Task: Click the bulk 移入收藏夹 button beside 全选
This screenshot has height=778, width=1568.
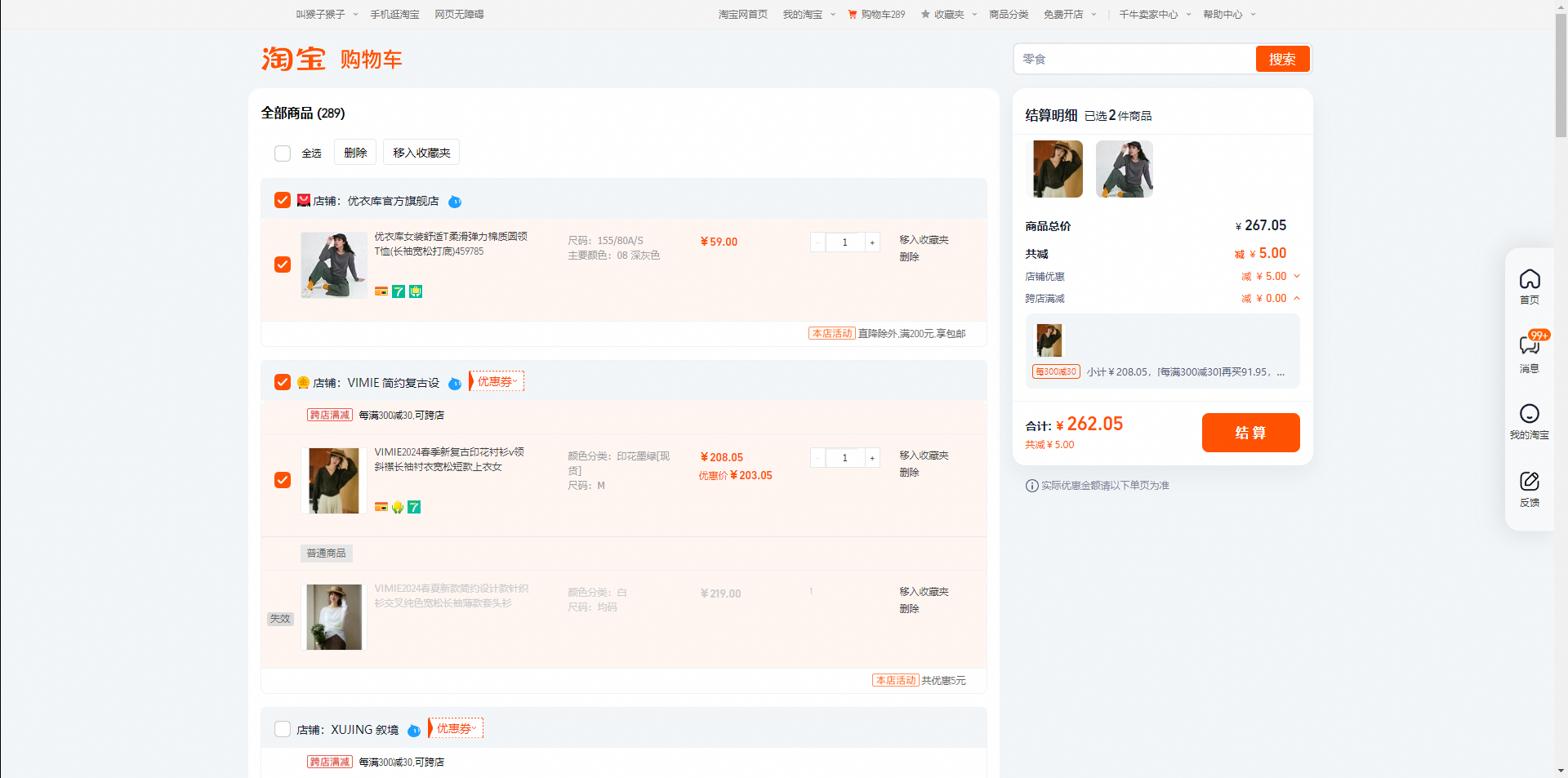Action: tap(421, 153)
